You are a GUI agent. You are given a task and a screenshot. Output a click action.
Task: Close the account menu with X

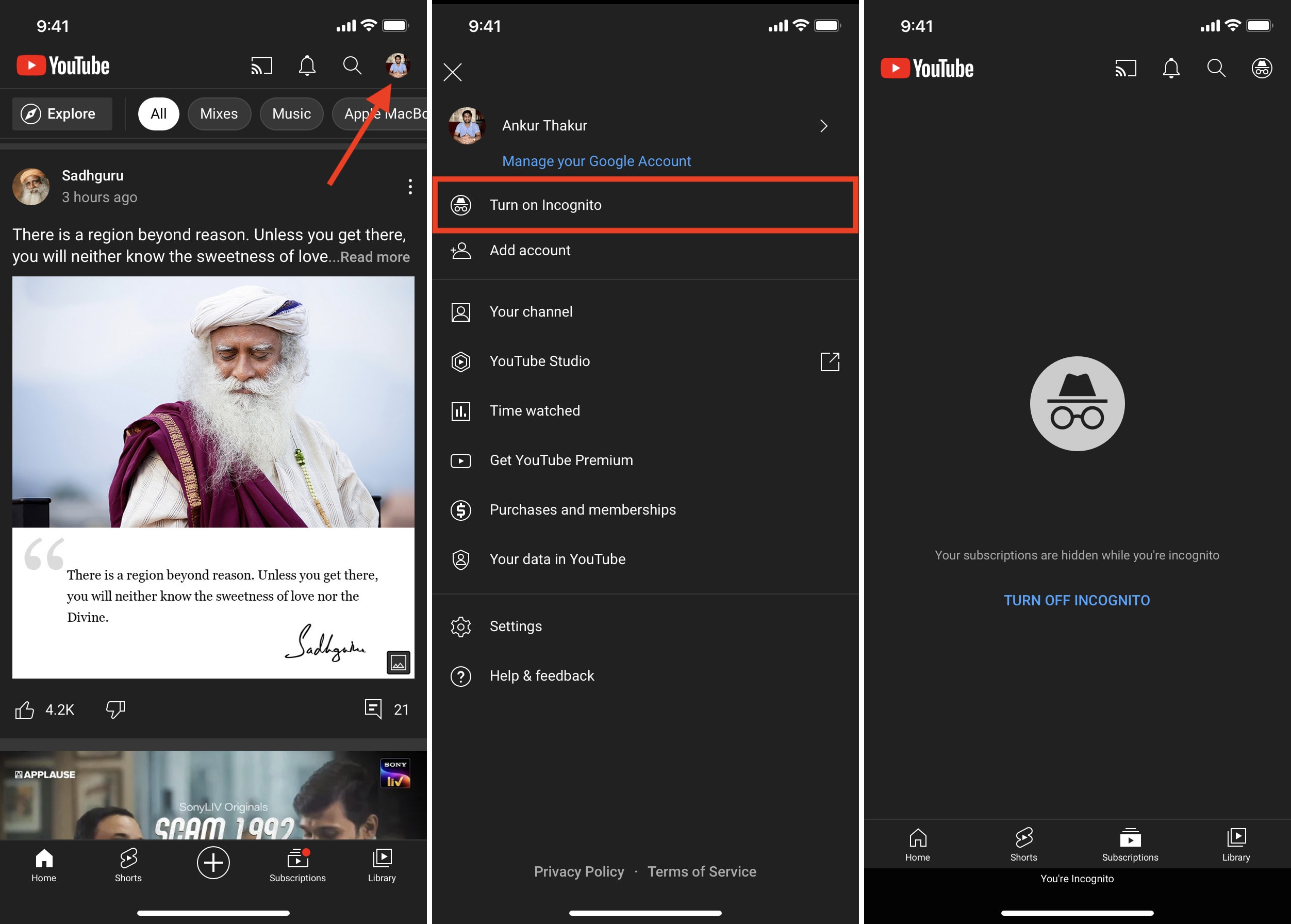453,72
